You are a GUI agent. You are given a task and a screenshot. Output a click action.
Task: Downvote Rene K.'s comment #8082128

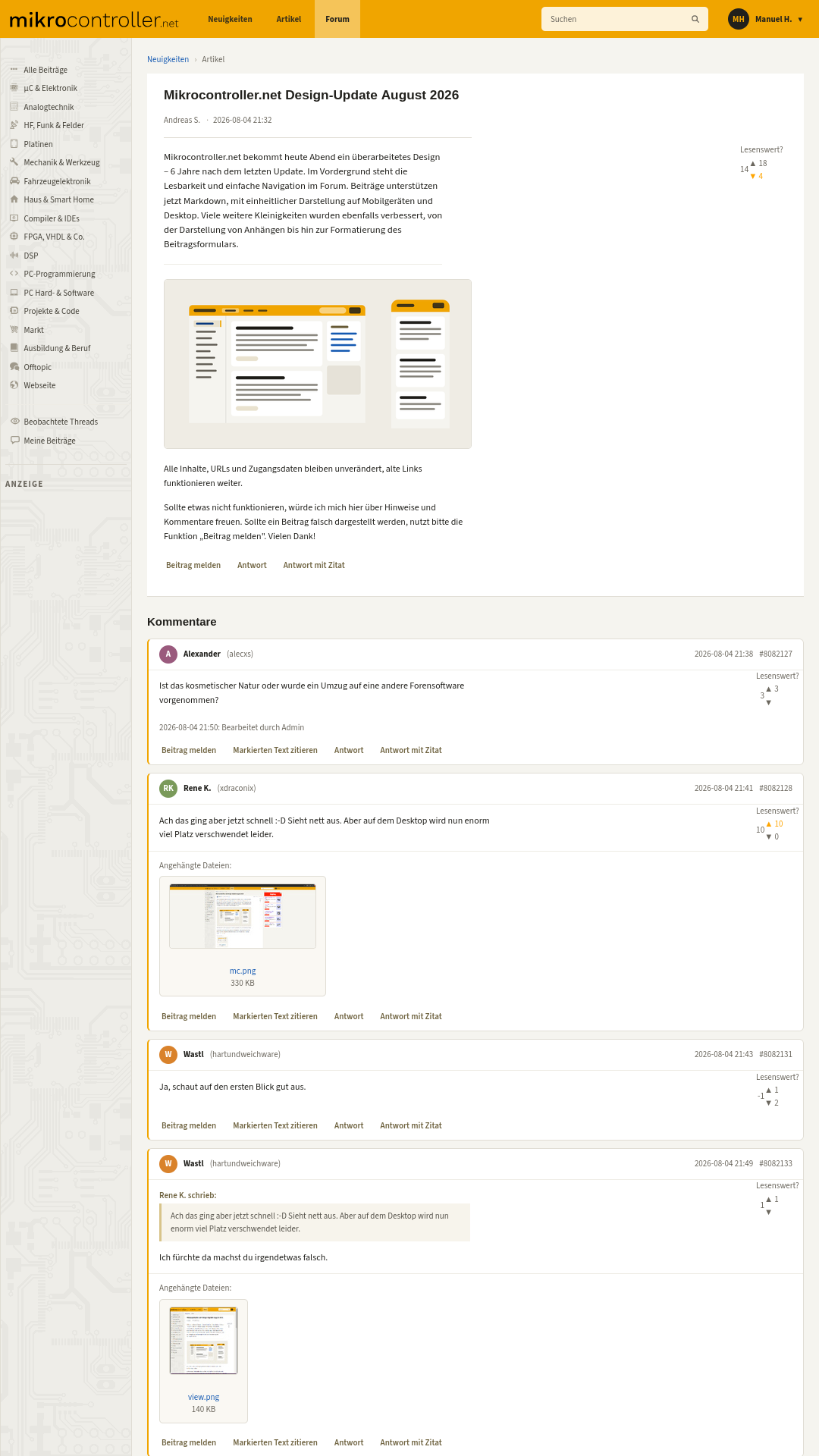coord(769,836)
